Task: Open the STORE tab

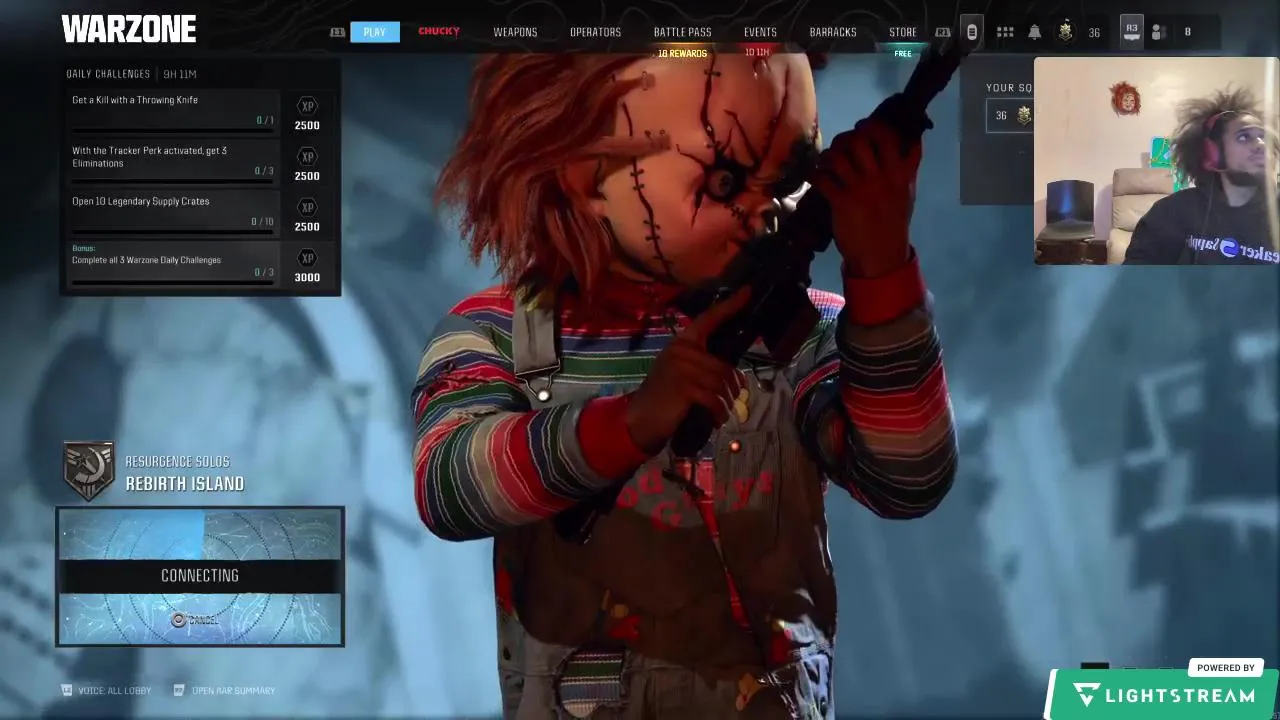Action: [x=903, y=32]
